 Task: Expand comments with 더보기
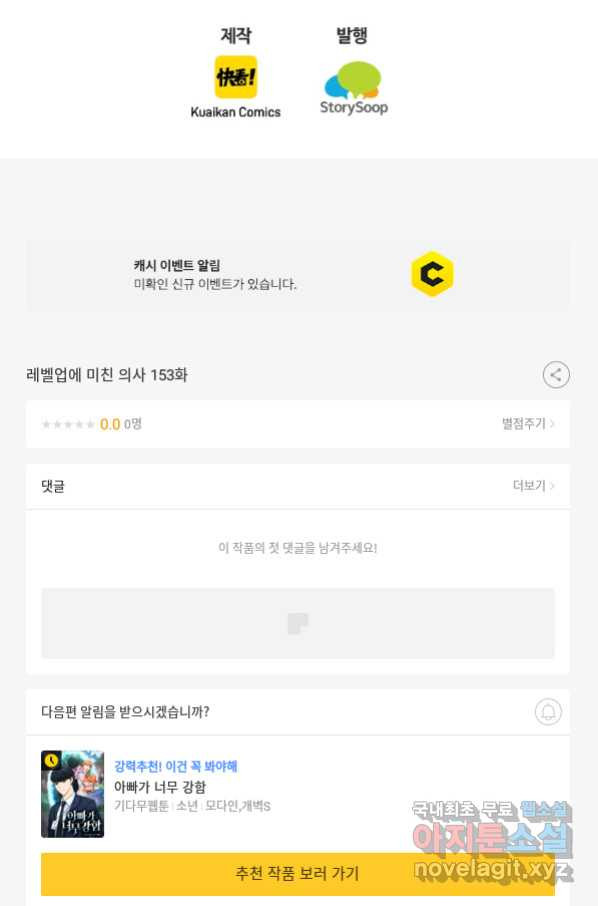pos(534,485)
